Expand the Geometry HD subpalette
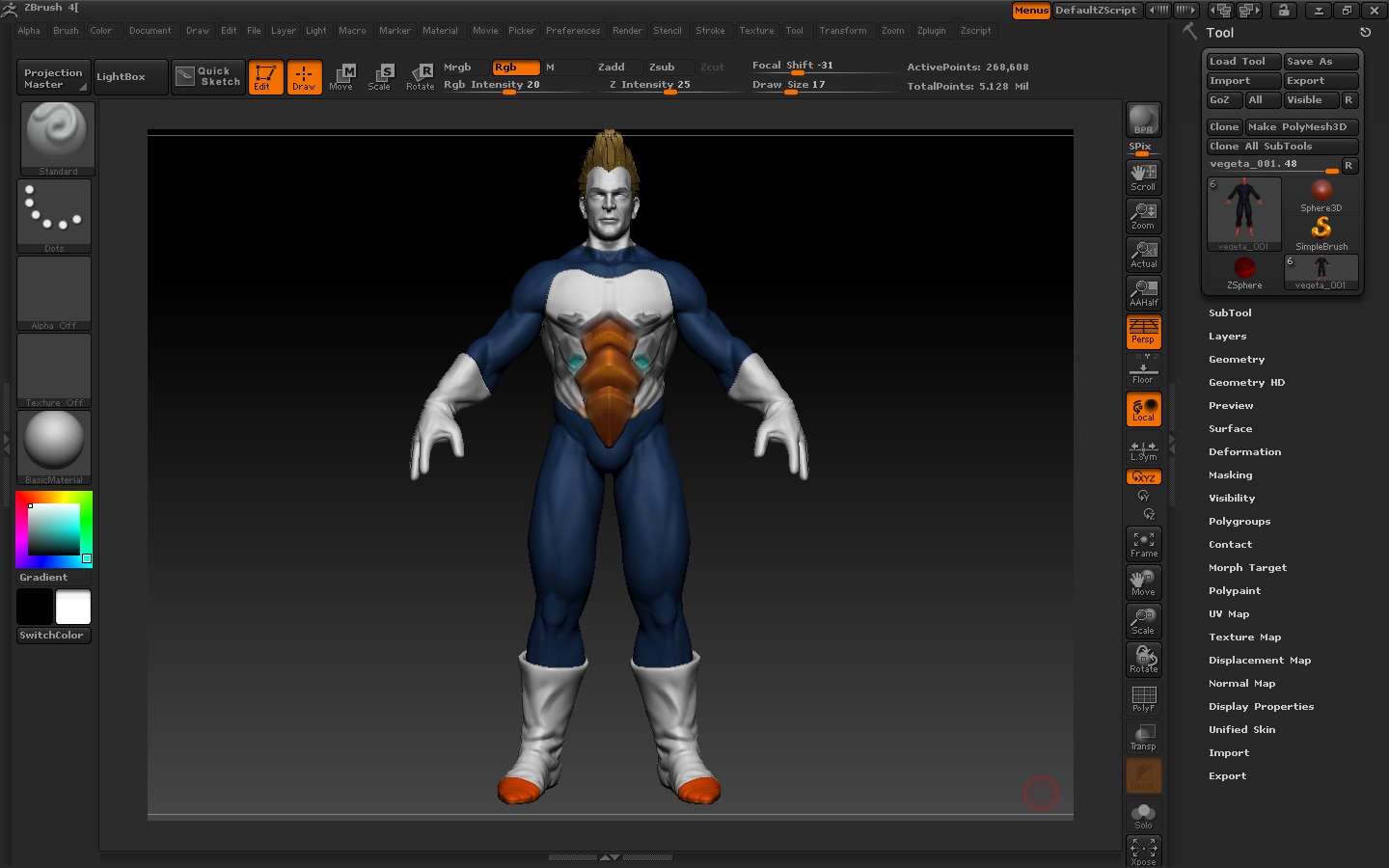The width and height of the screenshot is (1389, 868). (x=1247, y=383)
